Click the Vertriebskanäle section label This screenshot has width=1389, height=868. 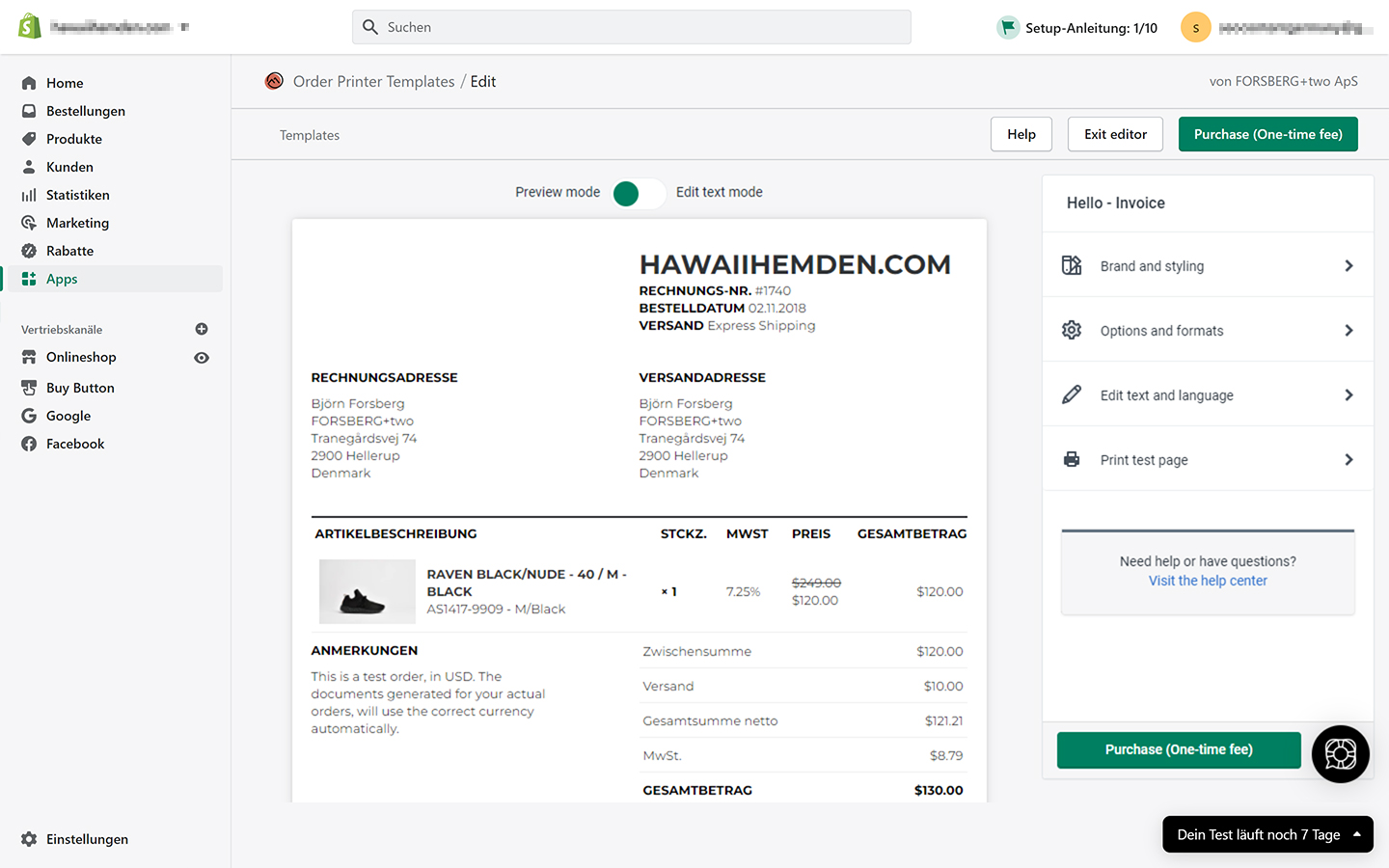pyautogui.click(x=62, y=330)
